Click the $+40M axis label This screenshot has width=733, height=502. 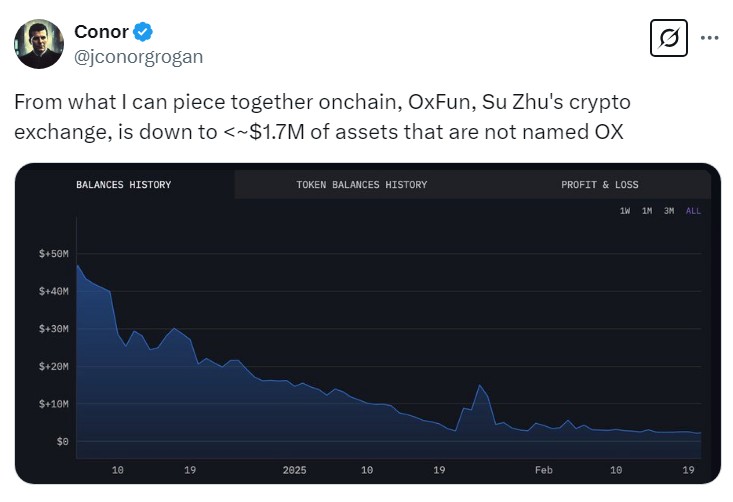pyautogui.click(x=53, y=291)
